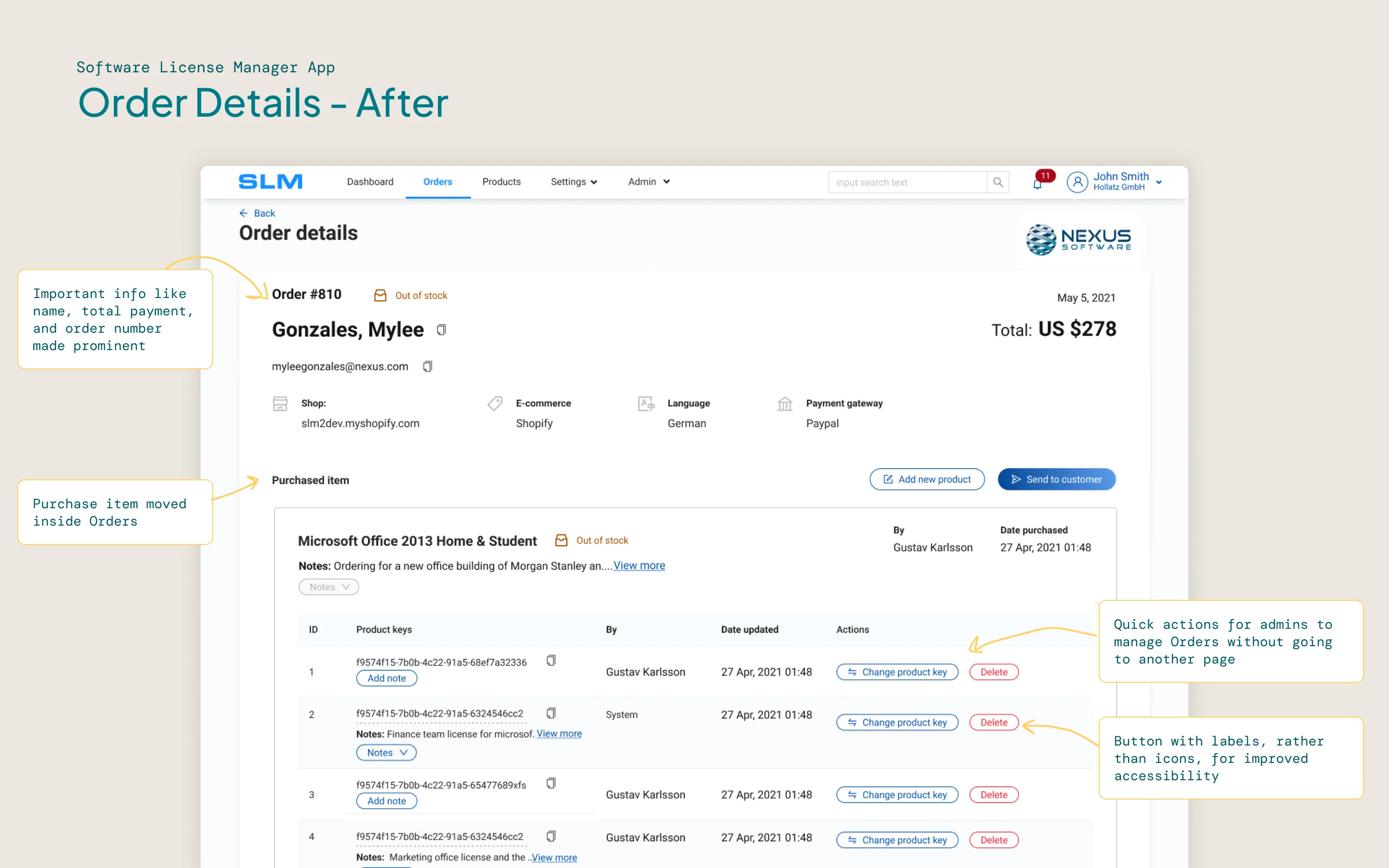Copy product key in row 2
The image size is (1389, 868).
coord(551,713)
